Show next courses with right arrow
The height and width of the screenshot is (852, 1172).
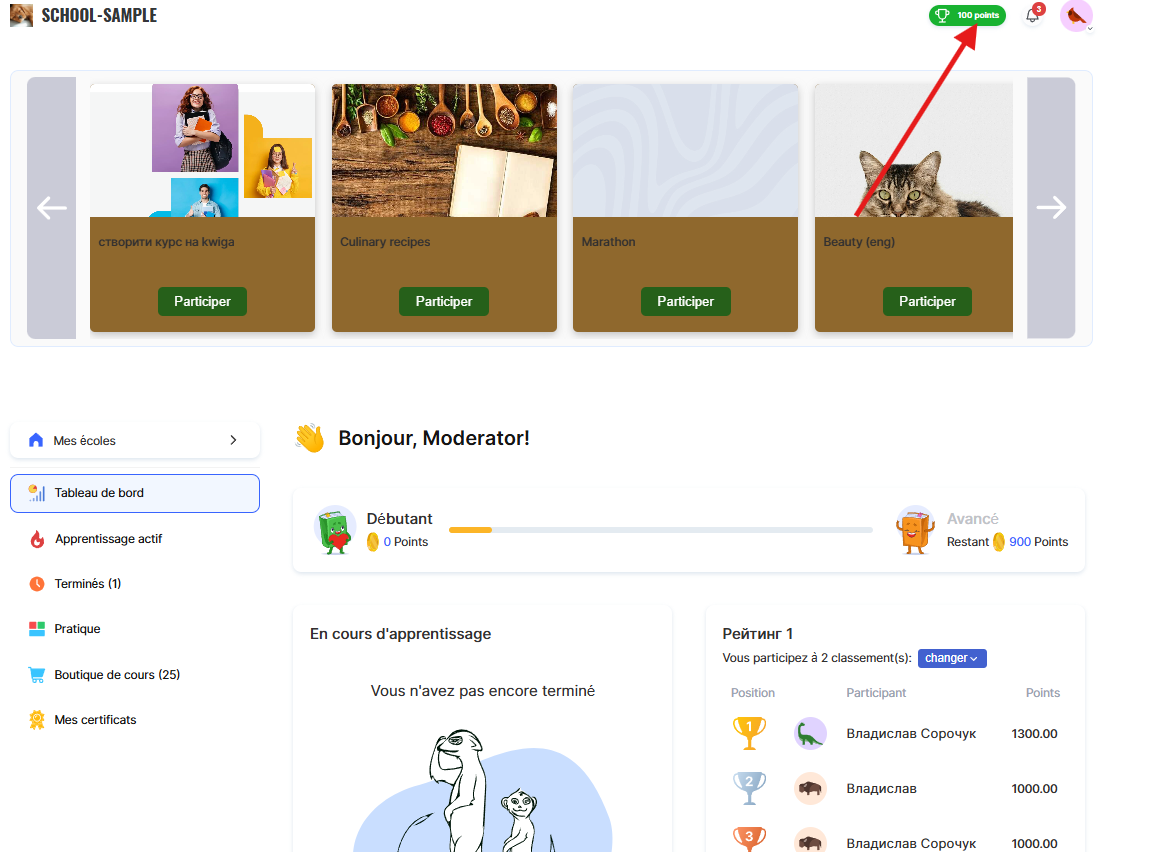[1051, 208]
